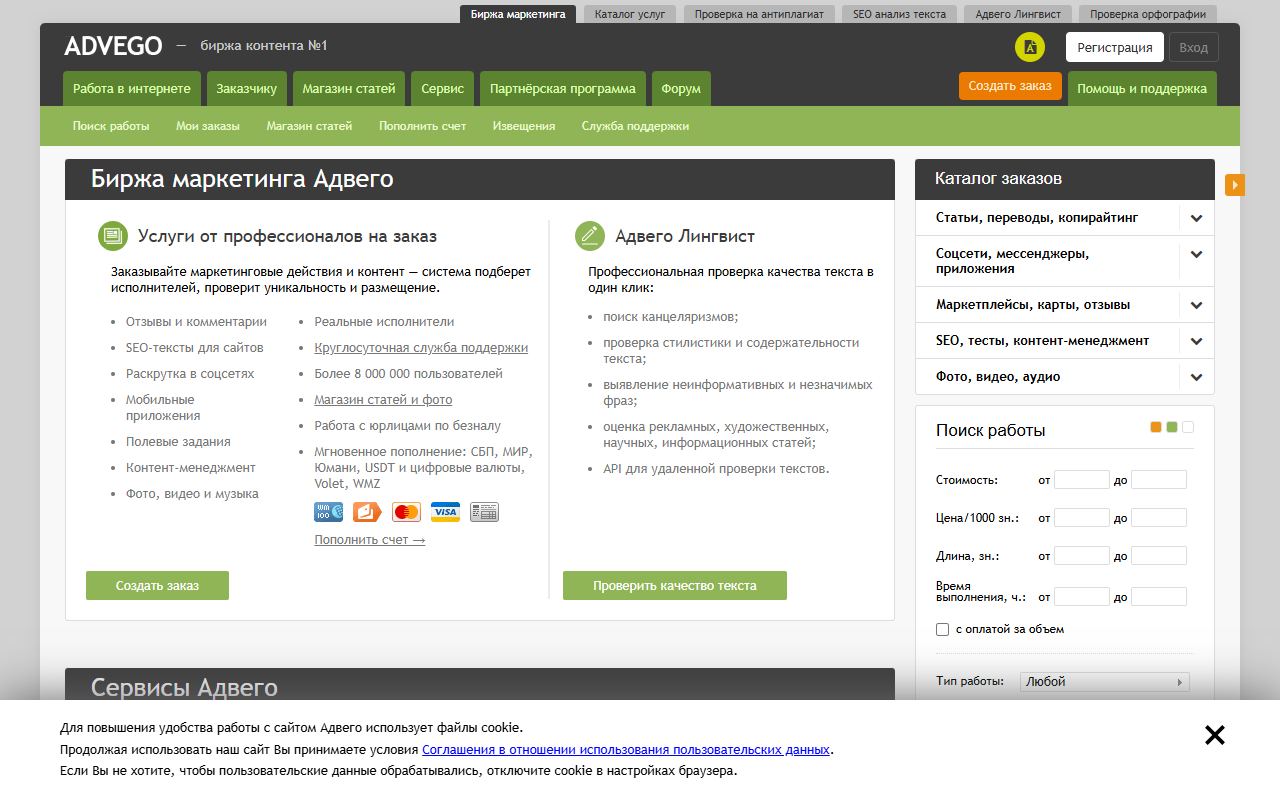Viewport: 1280px width, 800px height.
Task: Click the Mastercard payment icon
Action: click(x=406, y=512)
